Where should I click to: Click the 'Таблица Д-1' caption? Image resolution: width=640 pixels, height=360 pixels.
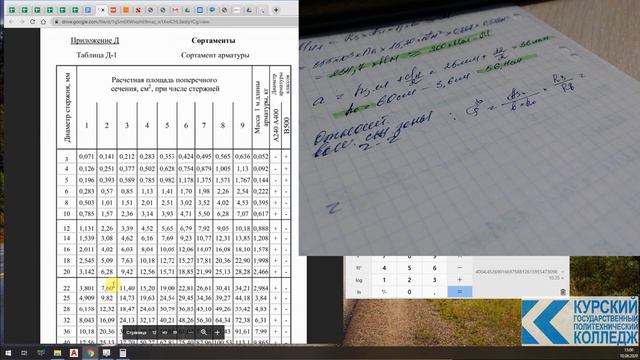(x=97, y=55)
